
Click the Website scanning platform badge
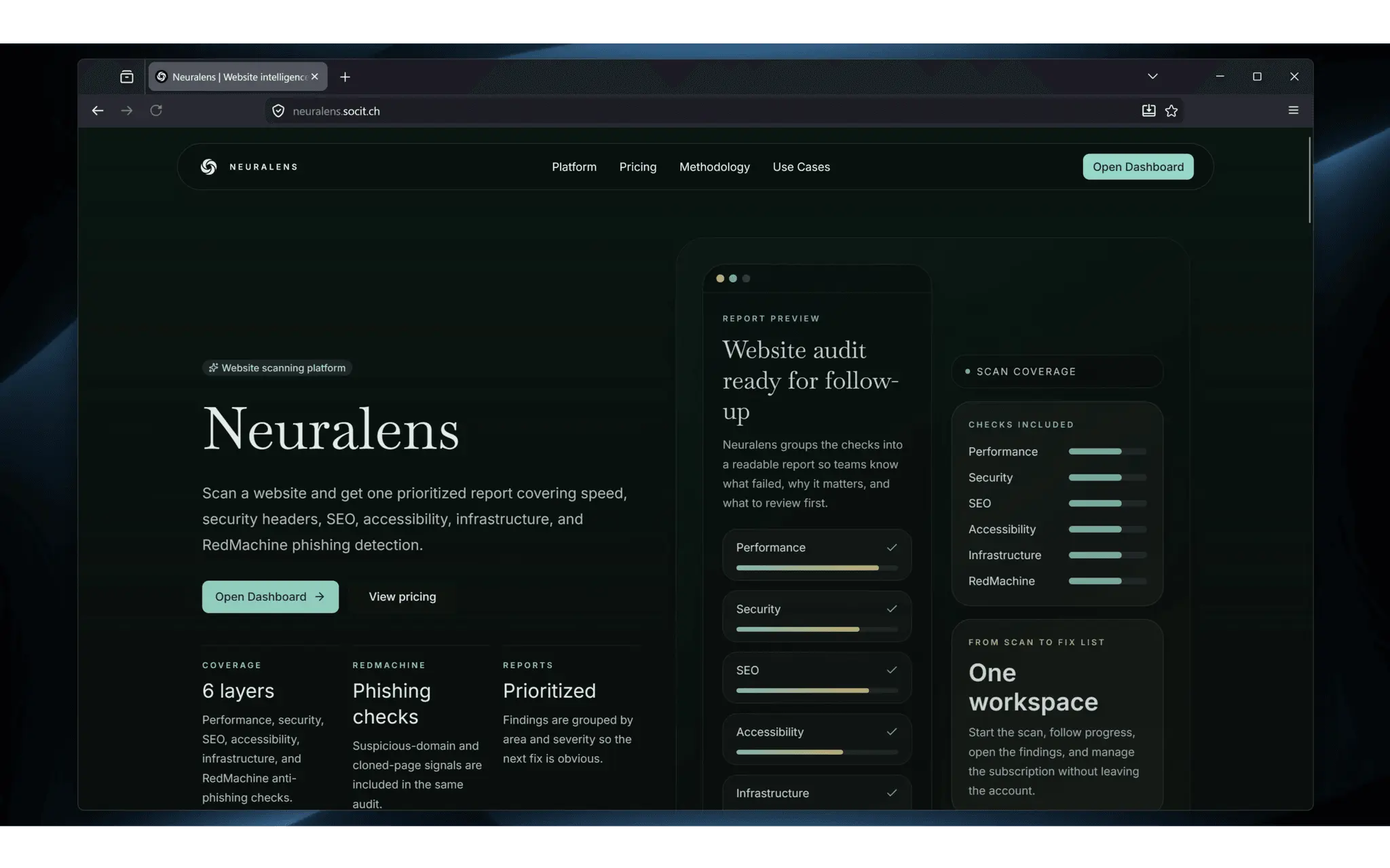point(277,368)
